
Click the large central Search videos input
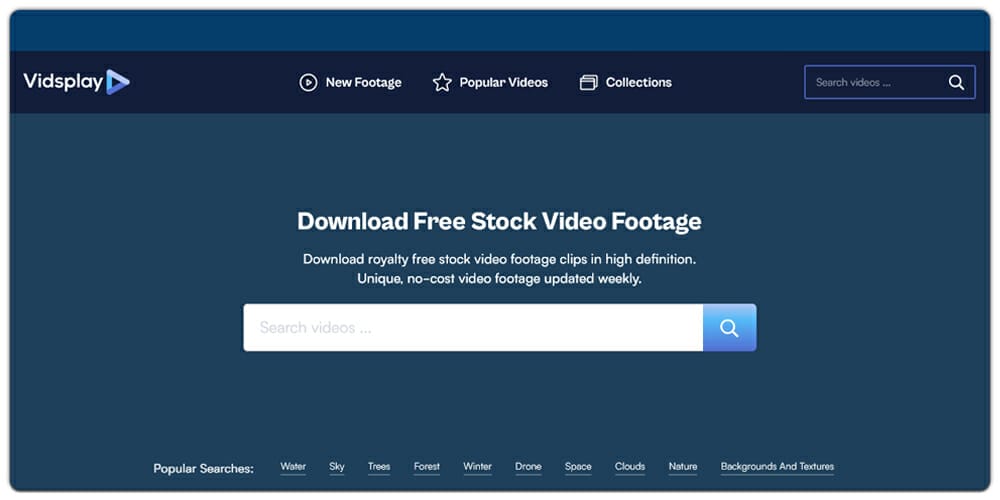tap(472, 328)
